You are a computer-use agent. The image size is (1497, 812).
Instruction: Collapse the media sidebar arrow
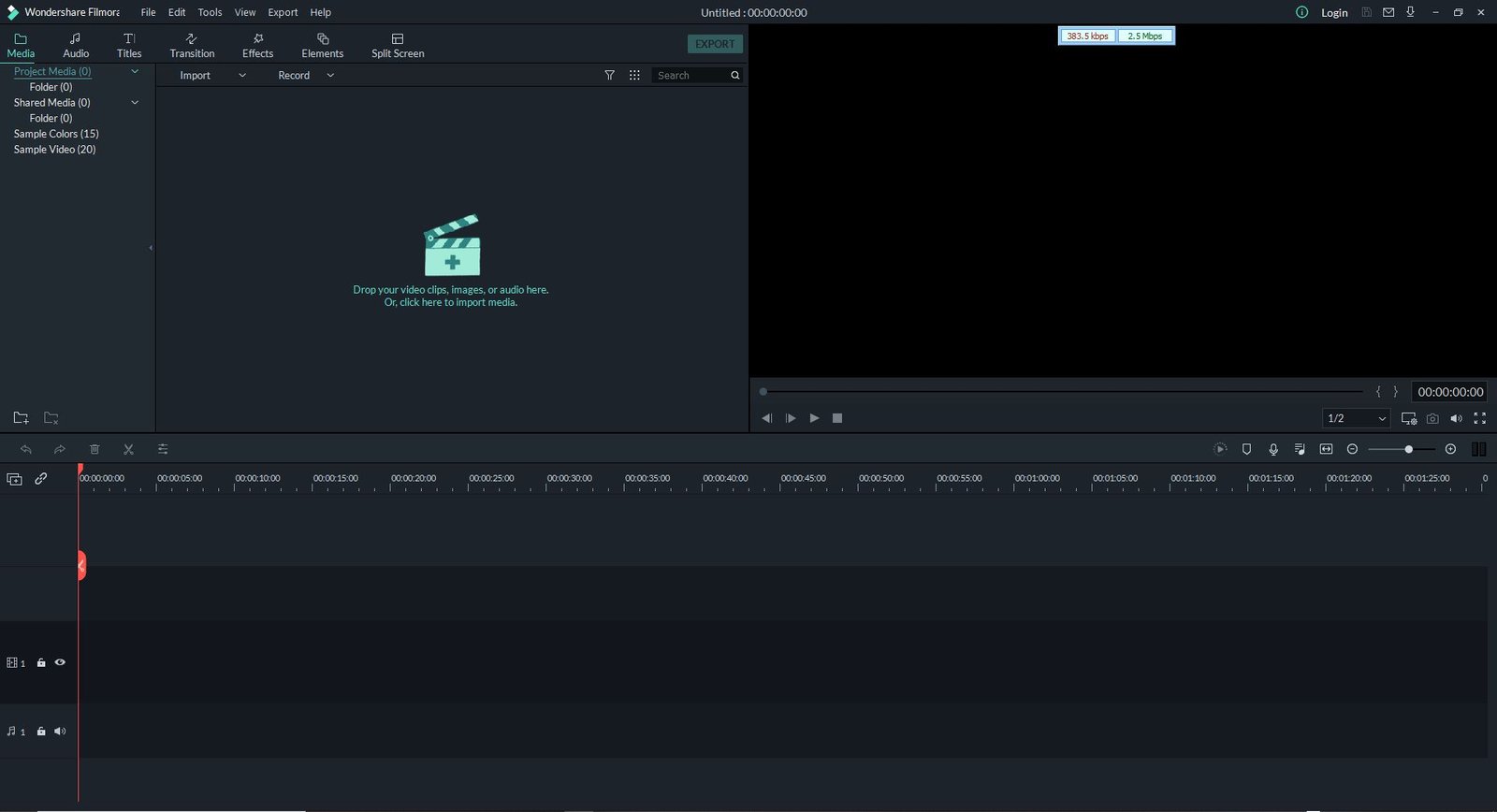click(x=151, y=248)
